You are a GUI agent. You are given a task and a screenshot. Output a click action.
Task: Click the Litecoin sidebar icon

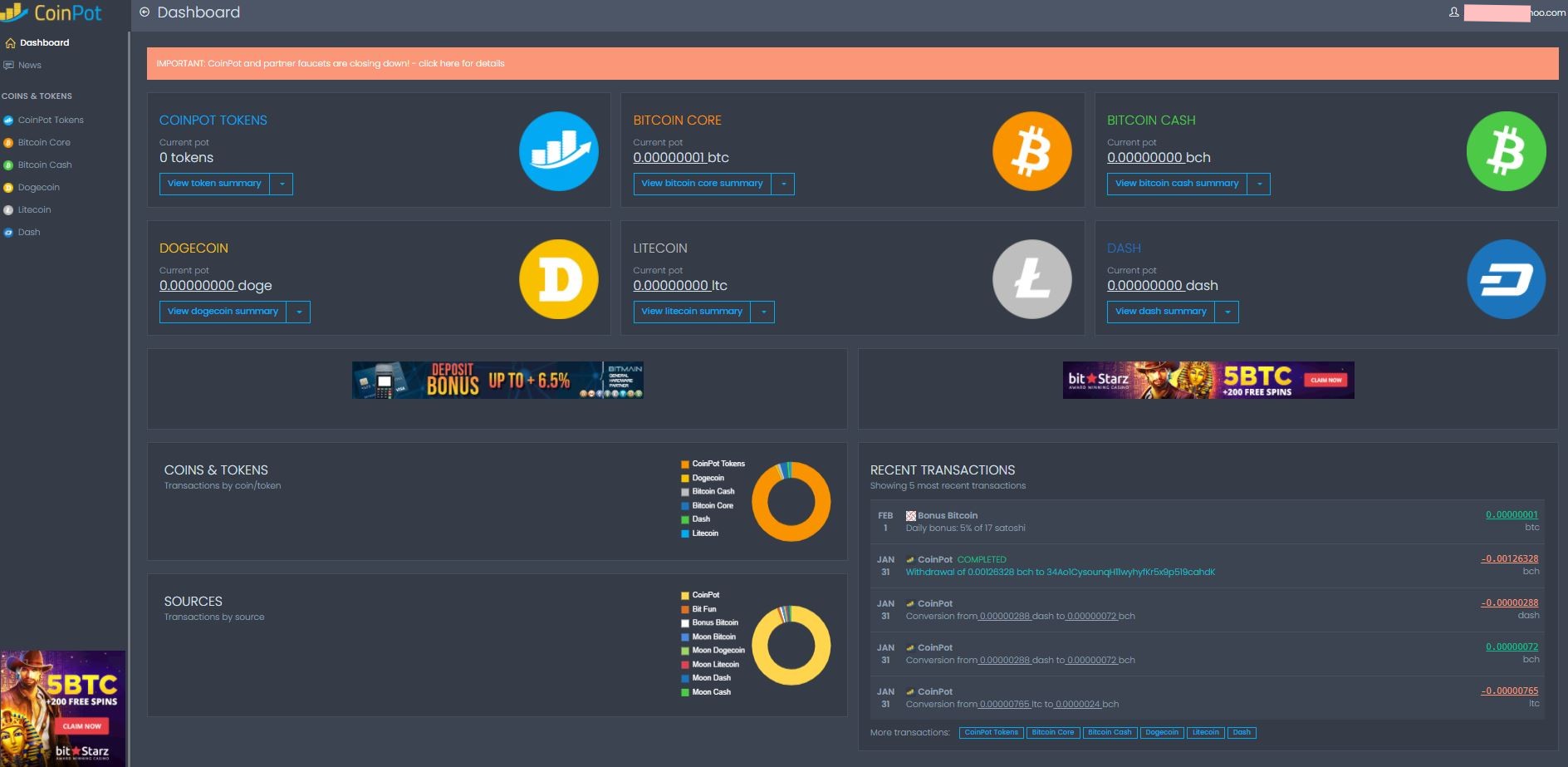[8, 210]
